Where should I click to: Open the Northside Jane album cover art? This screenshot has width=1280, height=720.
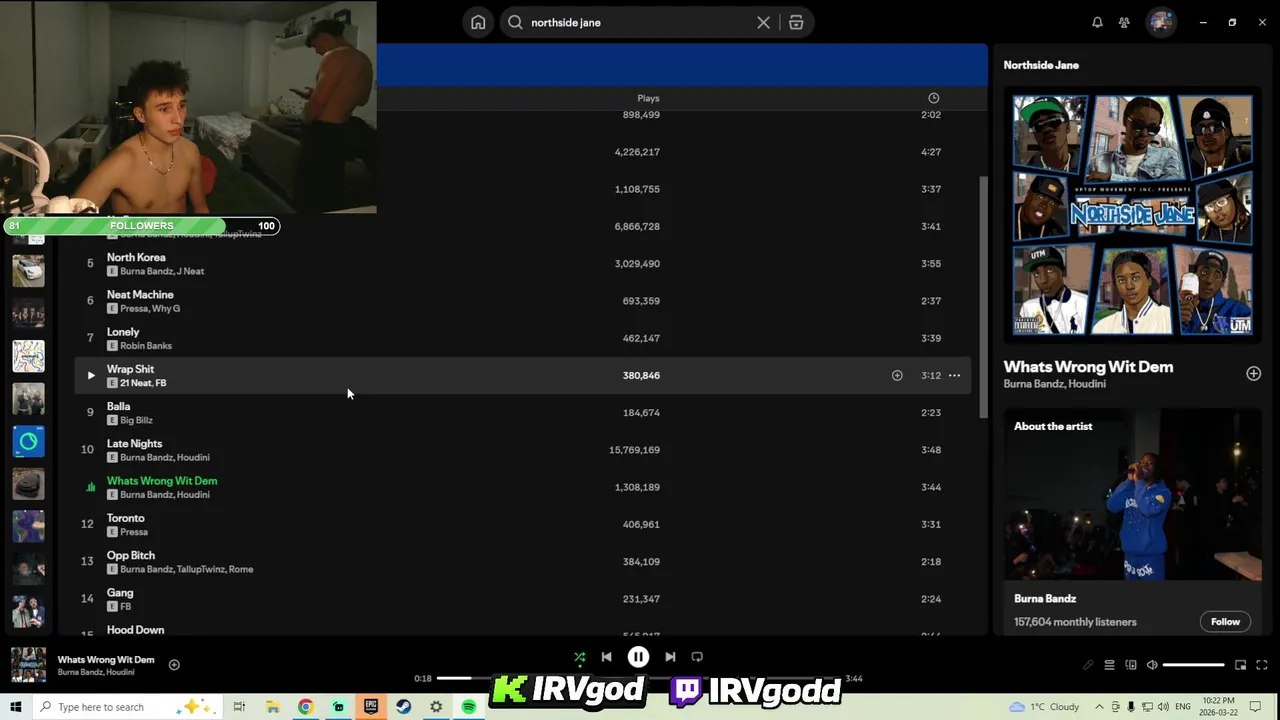point(1132,215)
